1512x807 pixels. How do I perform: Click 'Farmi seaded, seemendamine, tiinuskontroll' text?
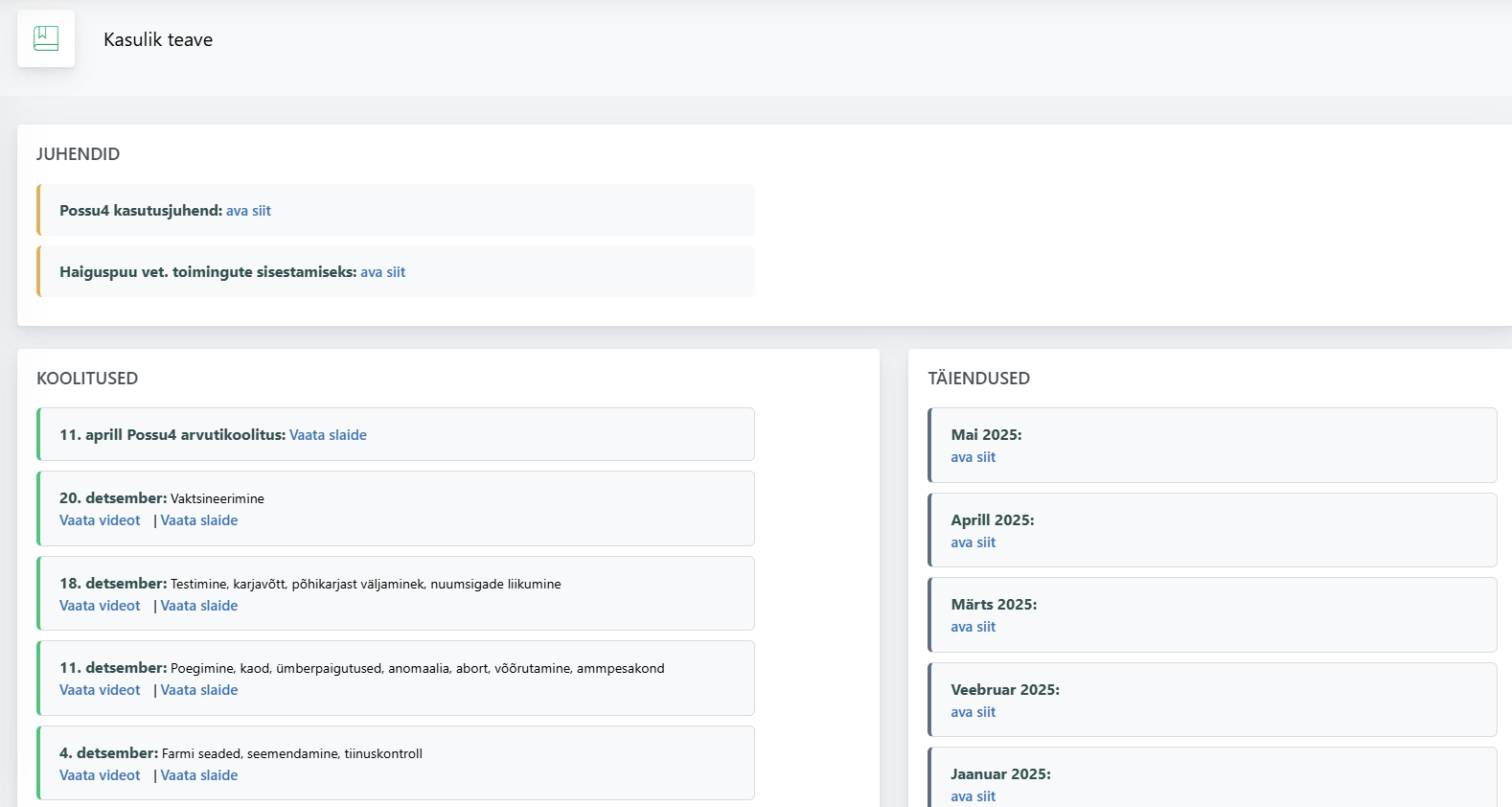292,753
